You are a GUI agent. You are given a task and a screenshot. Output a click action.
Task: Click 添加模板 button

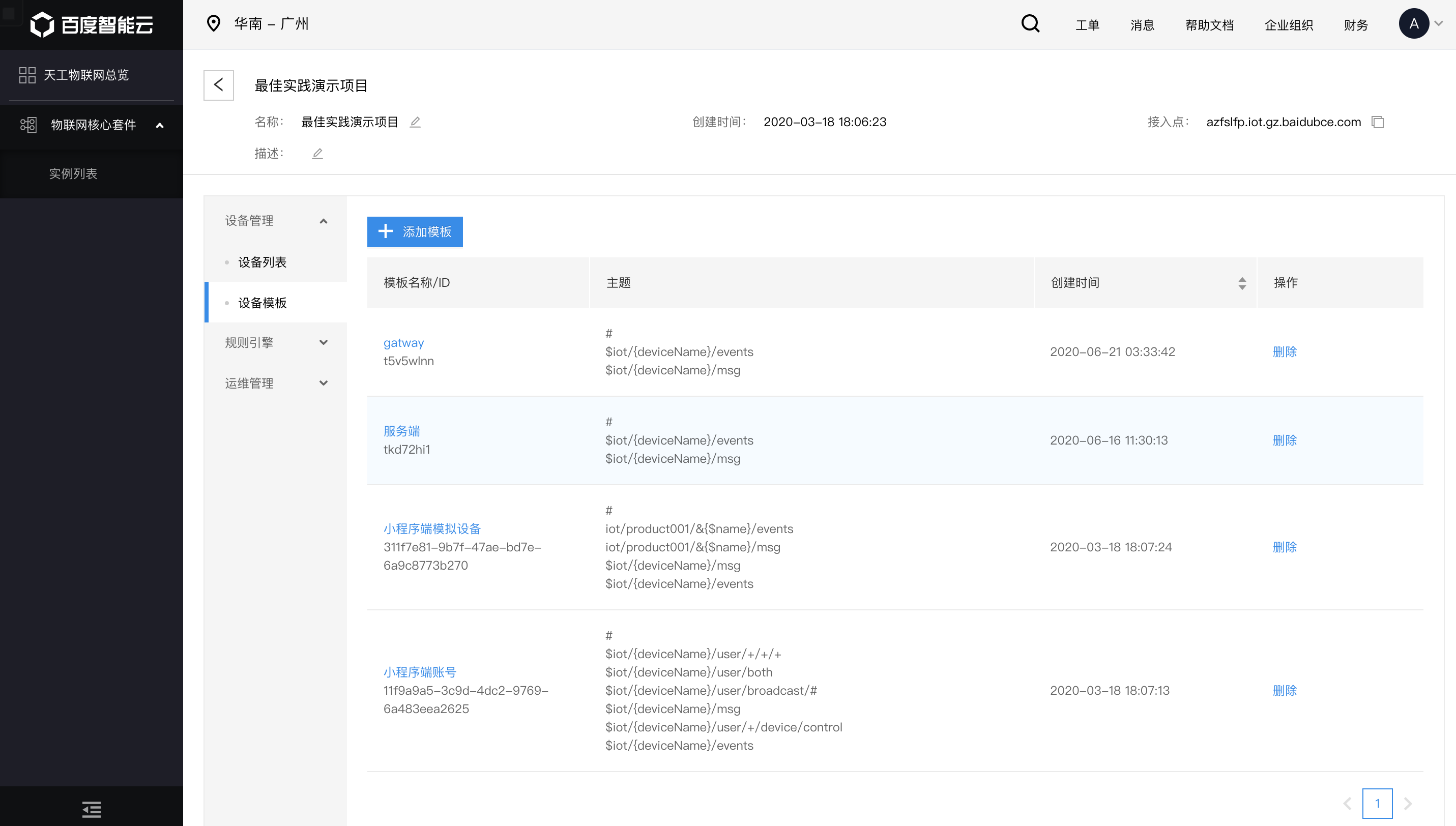415,231
